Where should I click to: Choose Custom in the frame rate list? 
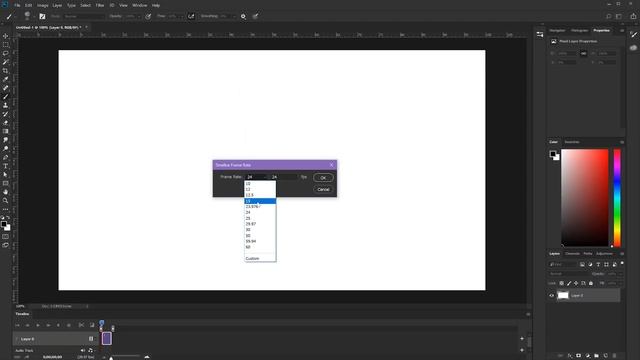(260, 258)
